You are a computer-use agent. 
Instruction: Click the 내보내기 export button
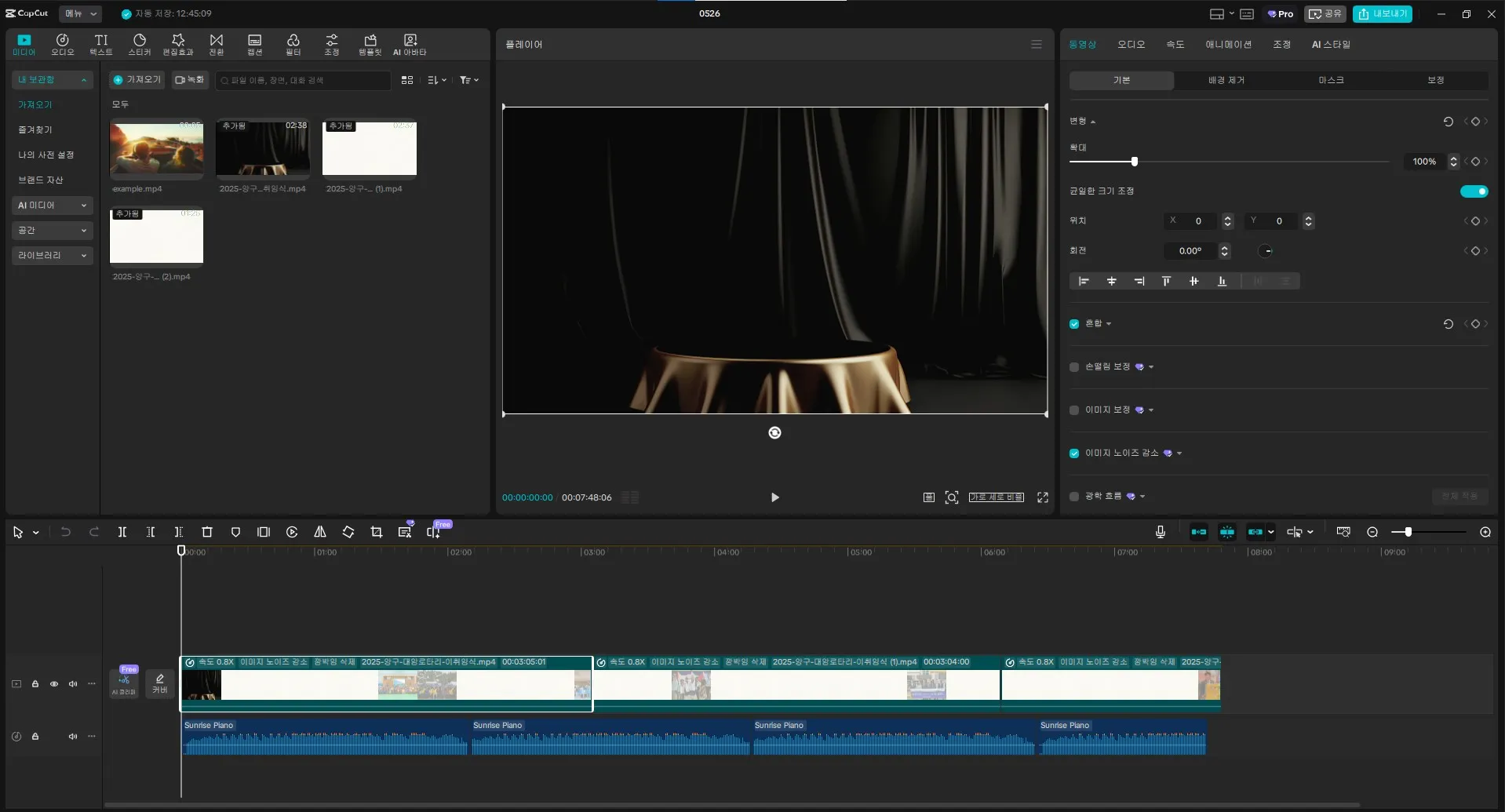click(1383, 14)
